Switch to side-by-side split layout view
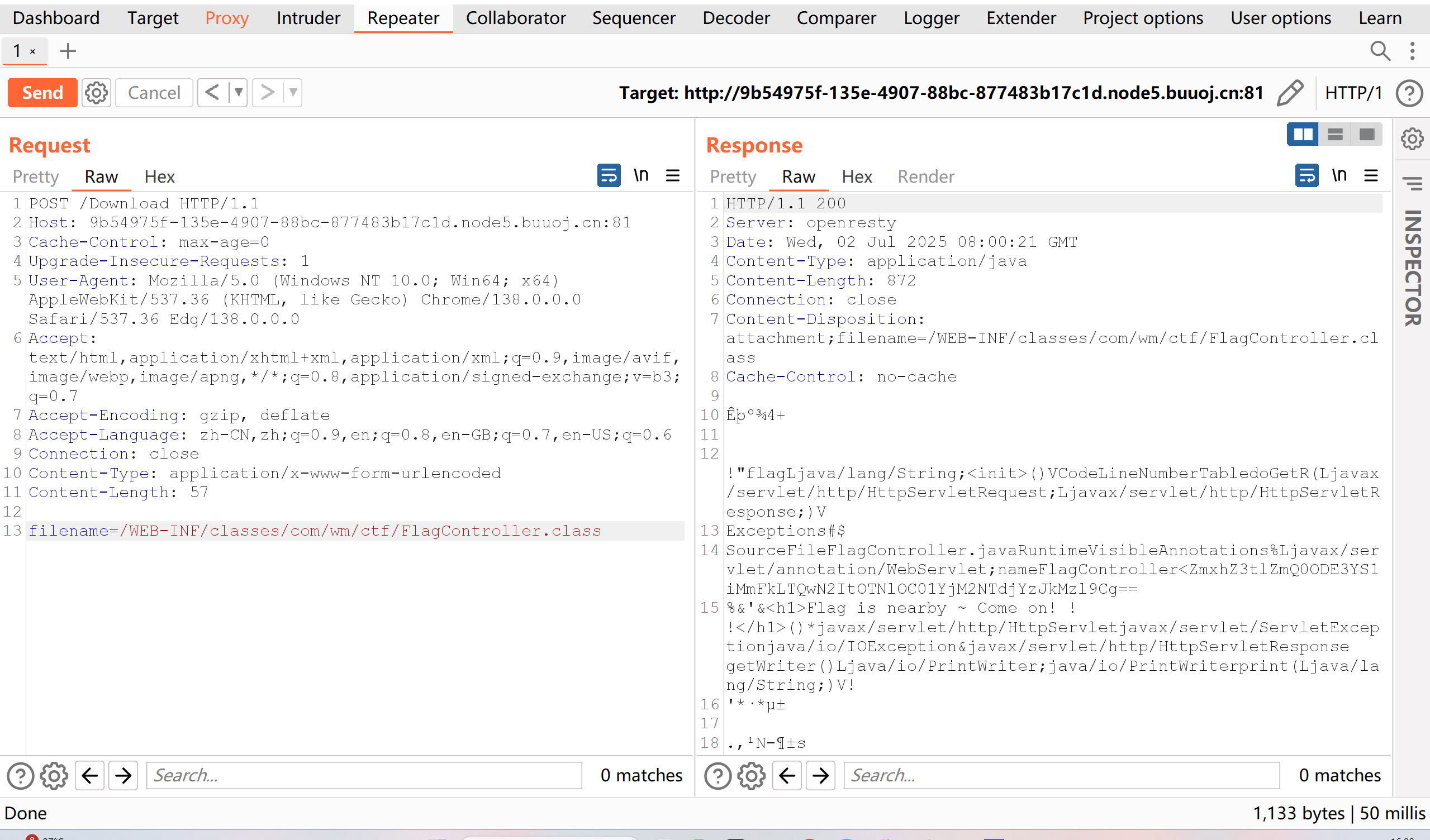 1302,135
